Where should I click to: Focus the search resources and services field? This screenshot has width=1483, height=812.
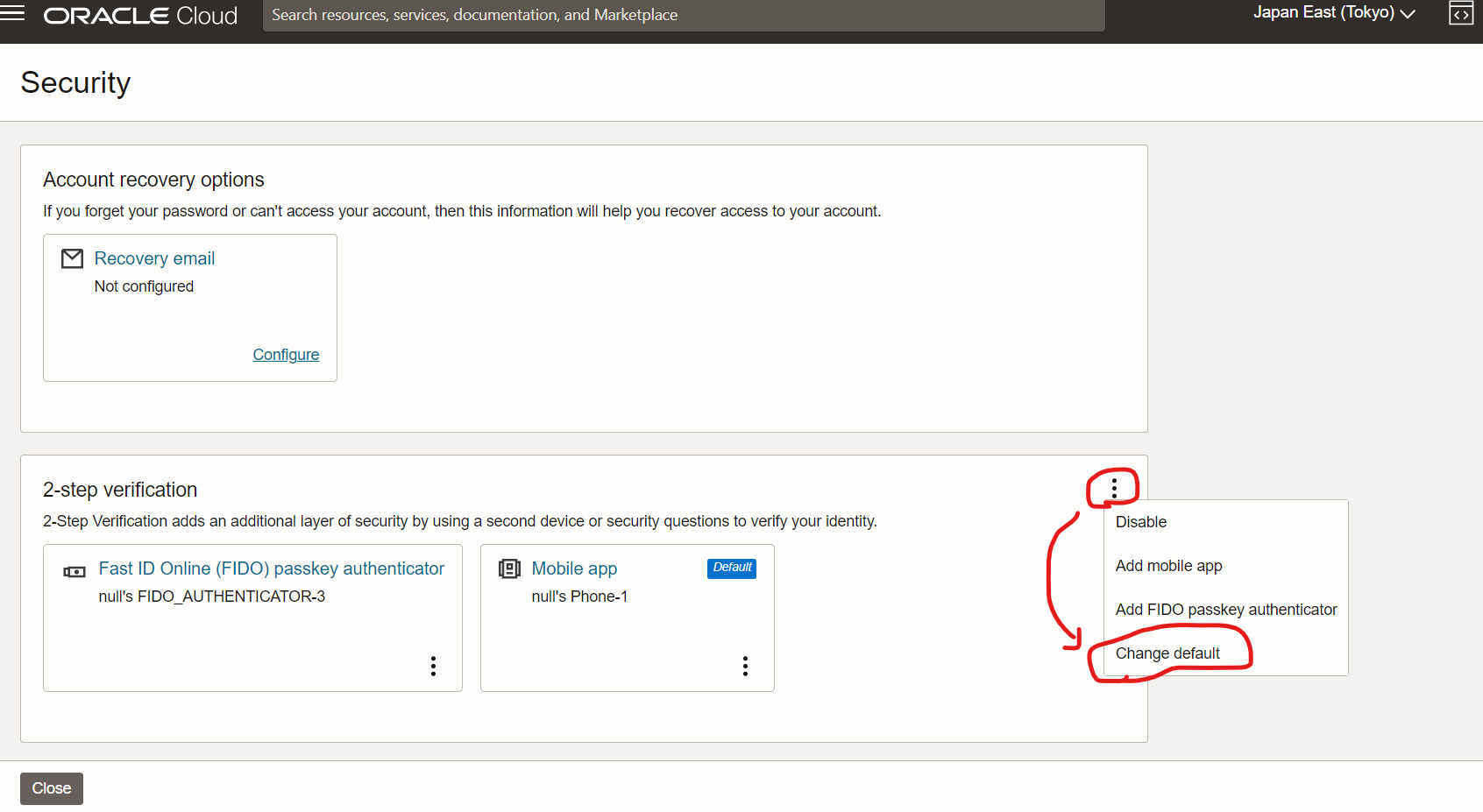[684, 15]
